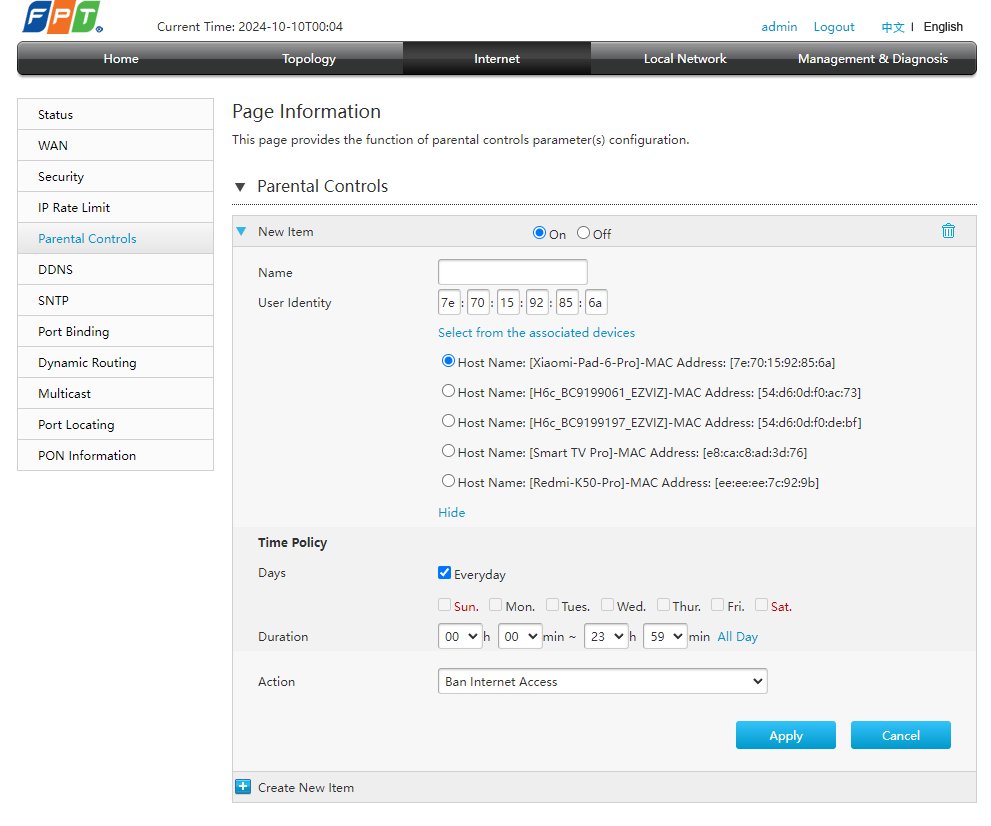
Task: Switch to the Local Network tab
Action: 685,59
